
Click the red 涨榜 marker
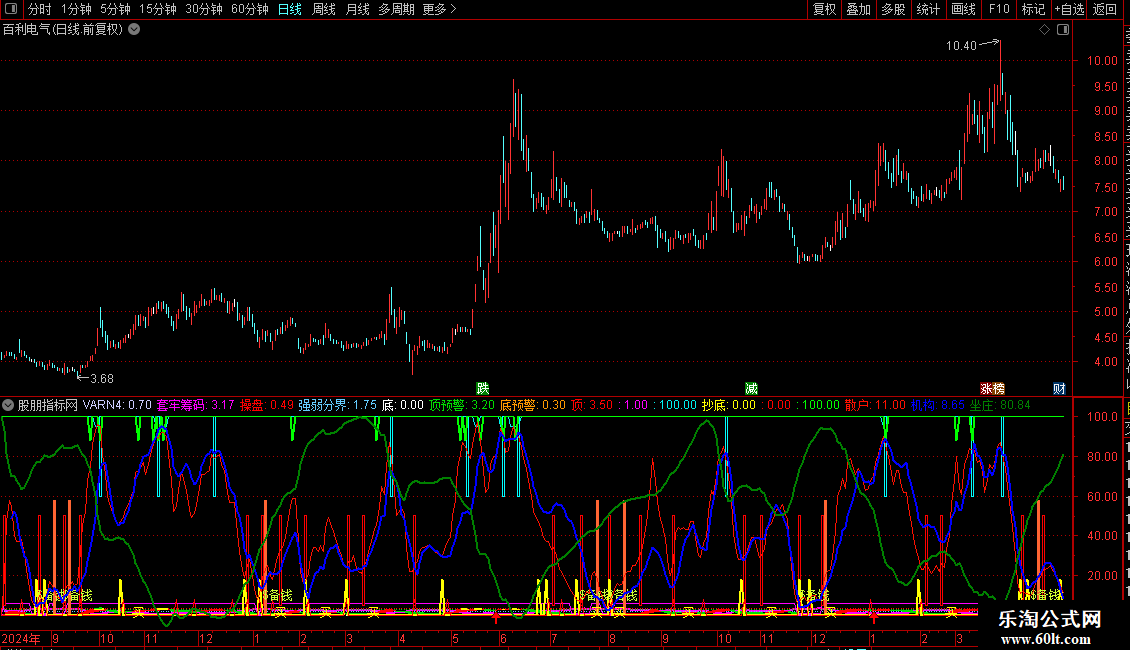[992, 388]
